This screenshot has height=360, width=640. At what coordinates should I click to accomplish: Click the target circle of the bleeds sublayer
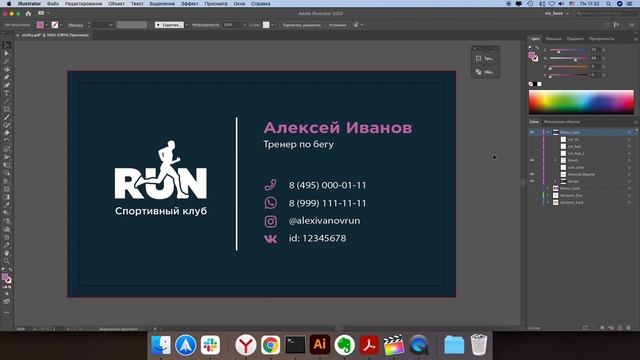tap(629, 160)
